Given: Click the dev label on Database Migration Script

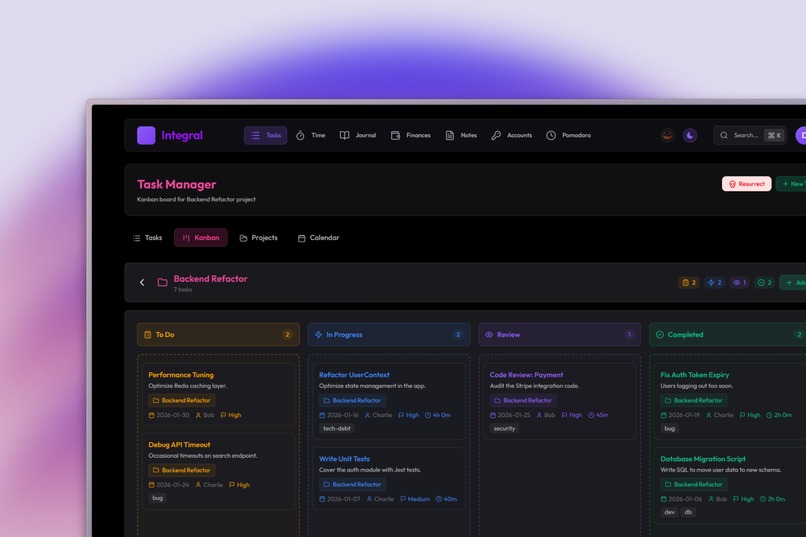Looking at the screenshot, I should click(x=669, y=512).
